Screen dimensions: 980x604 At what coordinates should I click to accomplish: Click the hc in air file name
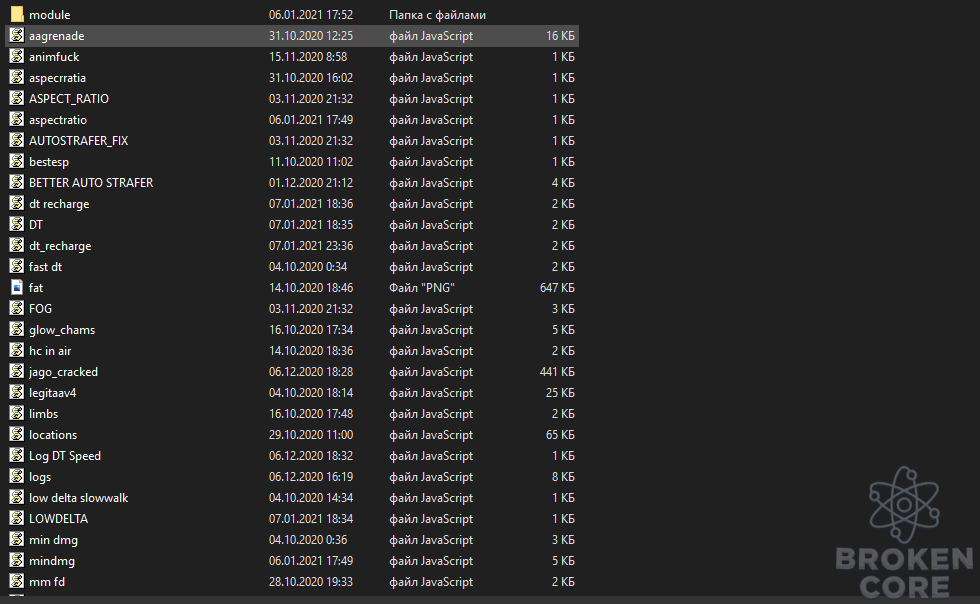click(50, 351)
